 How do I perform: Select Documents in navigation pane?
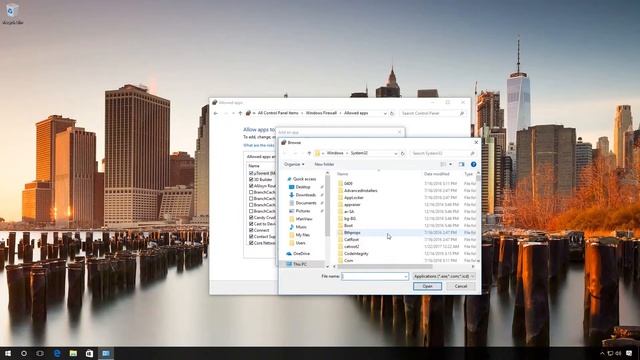(306, 203)
